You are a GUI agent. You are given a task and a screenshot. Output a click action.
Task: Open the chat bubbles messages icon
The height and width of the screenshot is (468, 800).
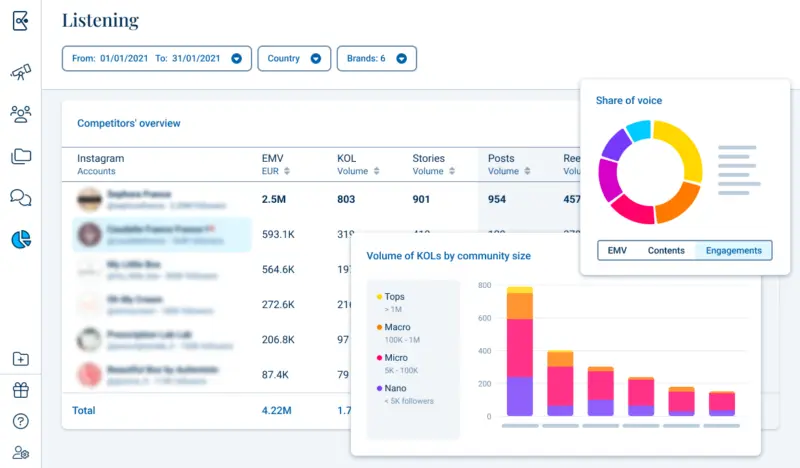(x=20, y=197)
